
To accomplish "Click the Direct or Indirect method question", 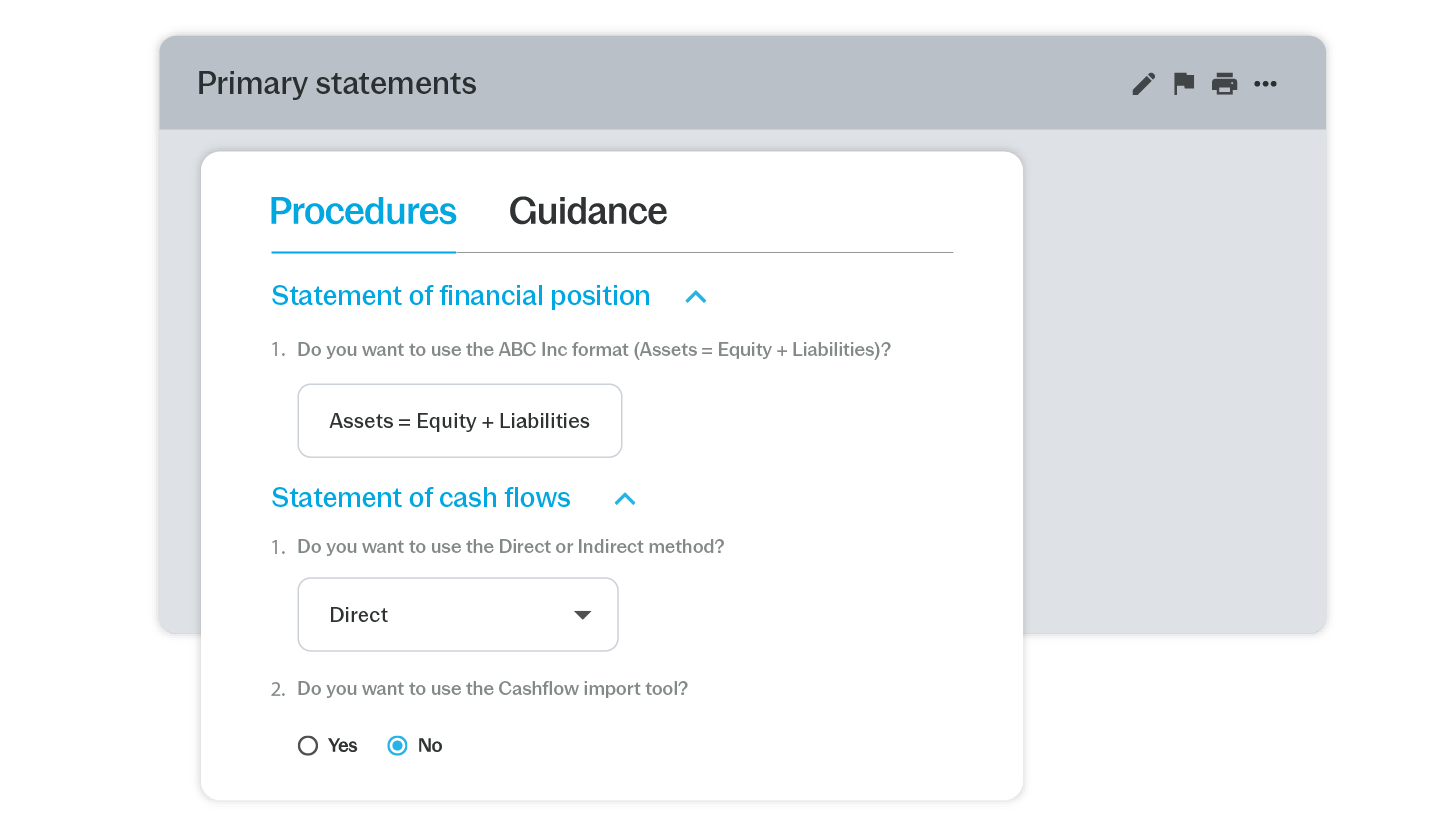I will point(511,547).
